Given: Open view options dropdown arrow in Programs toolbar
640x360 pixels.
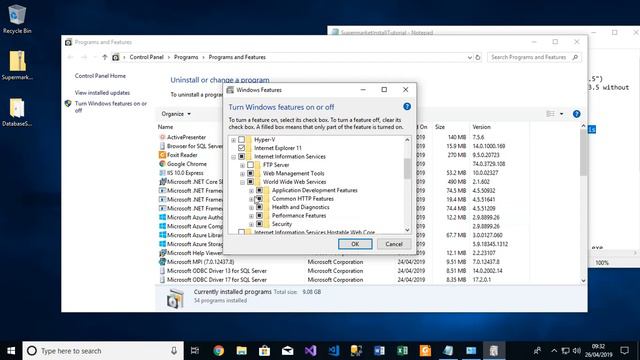Looking at the screenshot, I should (x=561, y=114).
